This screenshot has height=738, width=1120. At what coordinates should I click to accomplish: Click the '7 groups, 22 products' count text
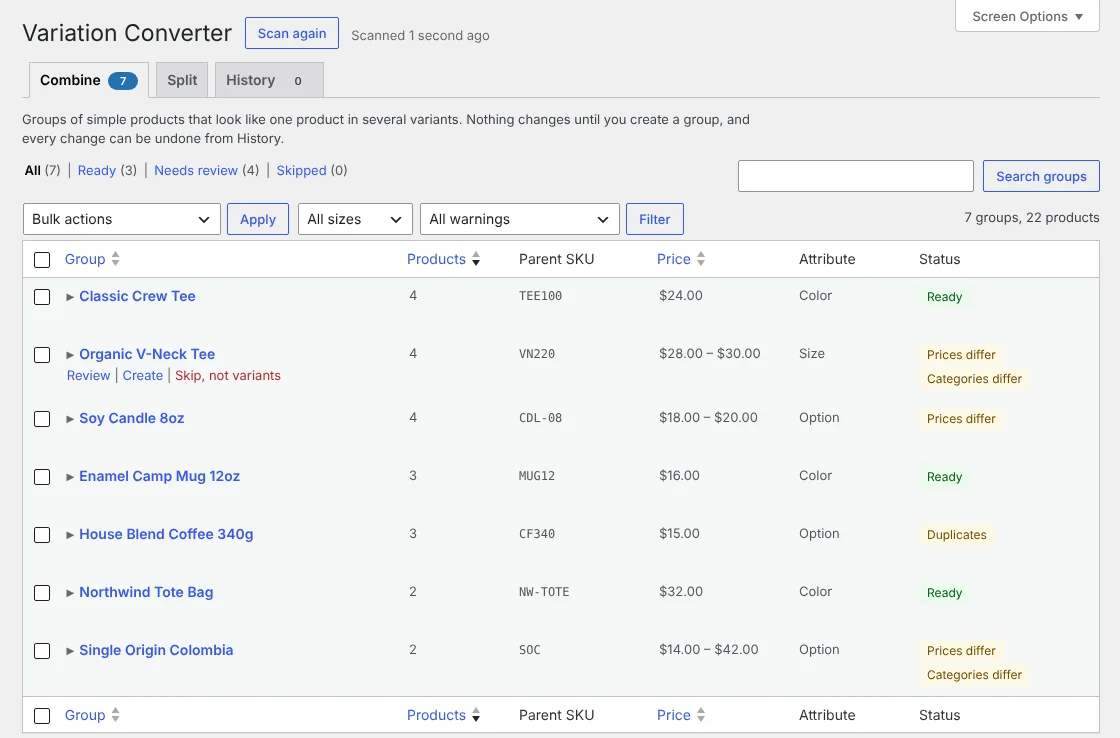1031,218
